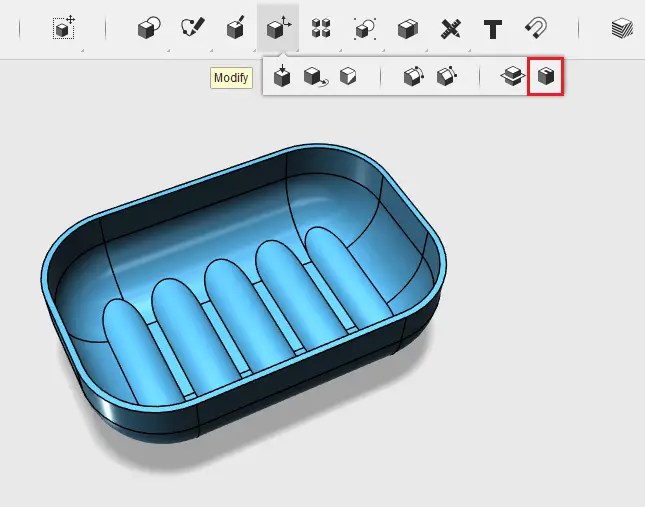This screenshot has width=645, height=507.
Task: Choose Chamfer in Modify flyout
Action: tap(447, 76)
